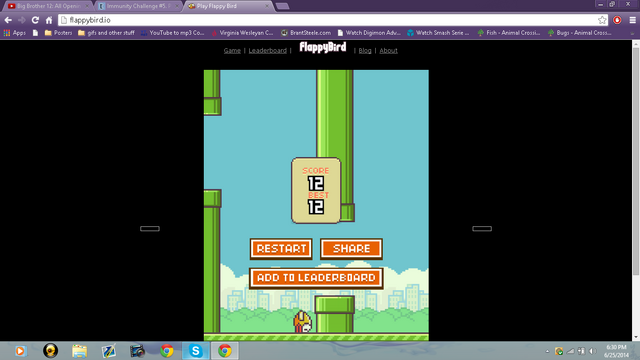Open the Chrome menu hamburger icon
Screen dimensions: 640x360
pyautogui.click(x=633, y=20)
